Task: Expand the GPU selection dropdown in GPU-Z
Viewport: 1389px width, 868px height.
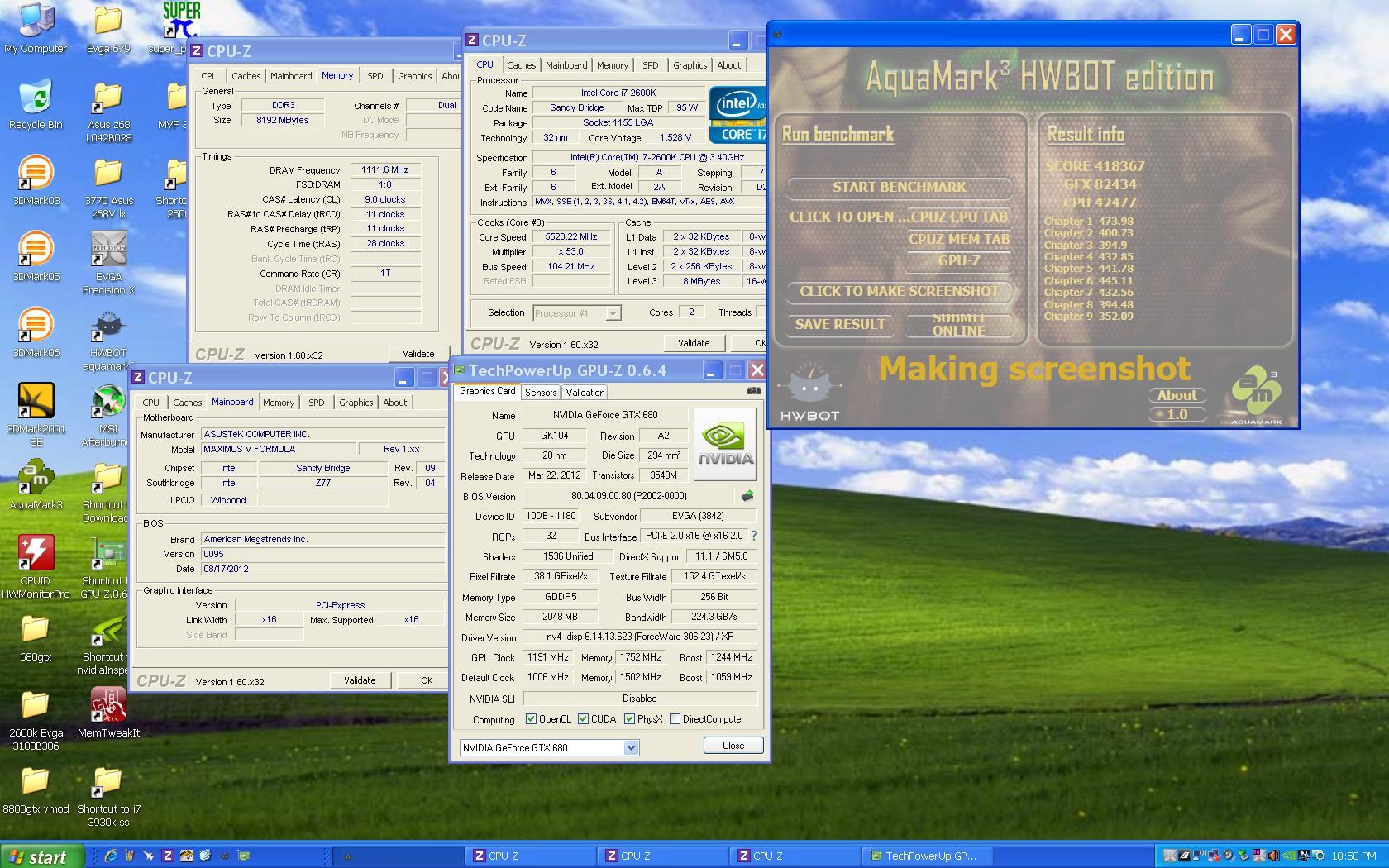Action: (x=631, y=747)
